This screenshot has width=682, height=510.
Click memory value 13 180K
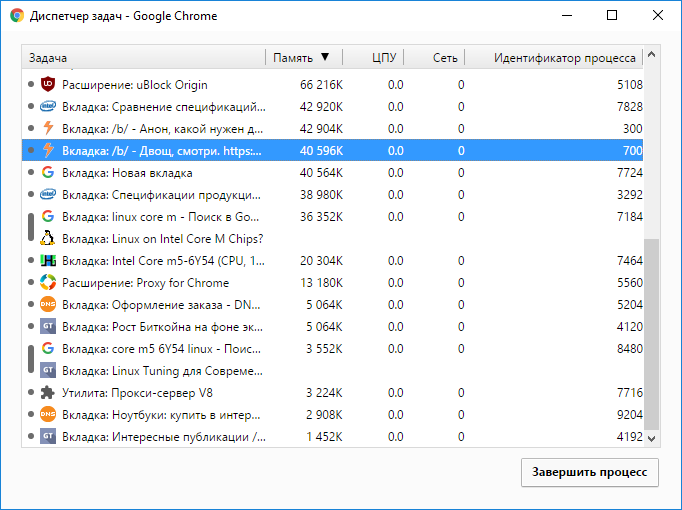321,283
